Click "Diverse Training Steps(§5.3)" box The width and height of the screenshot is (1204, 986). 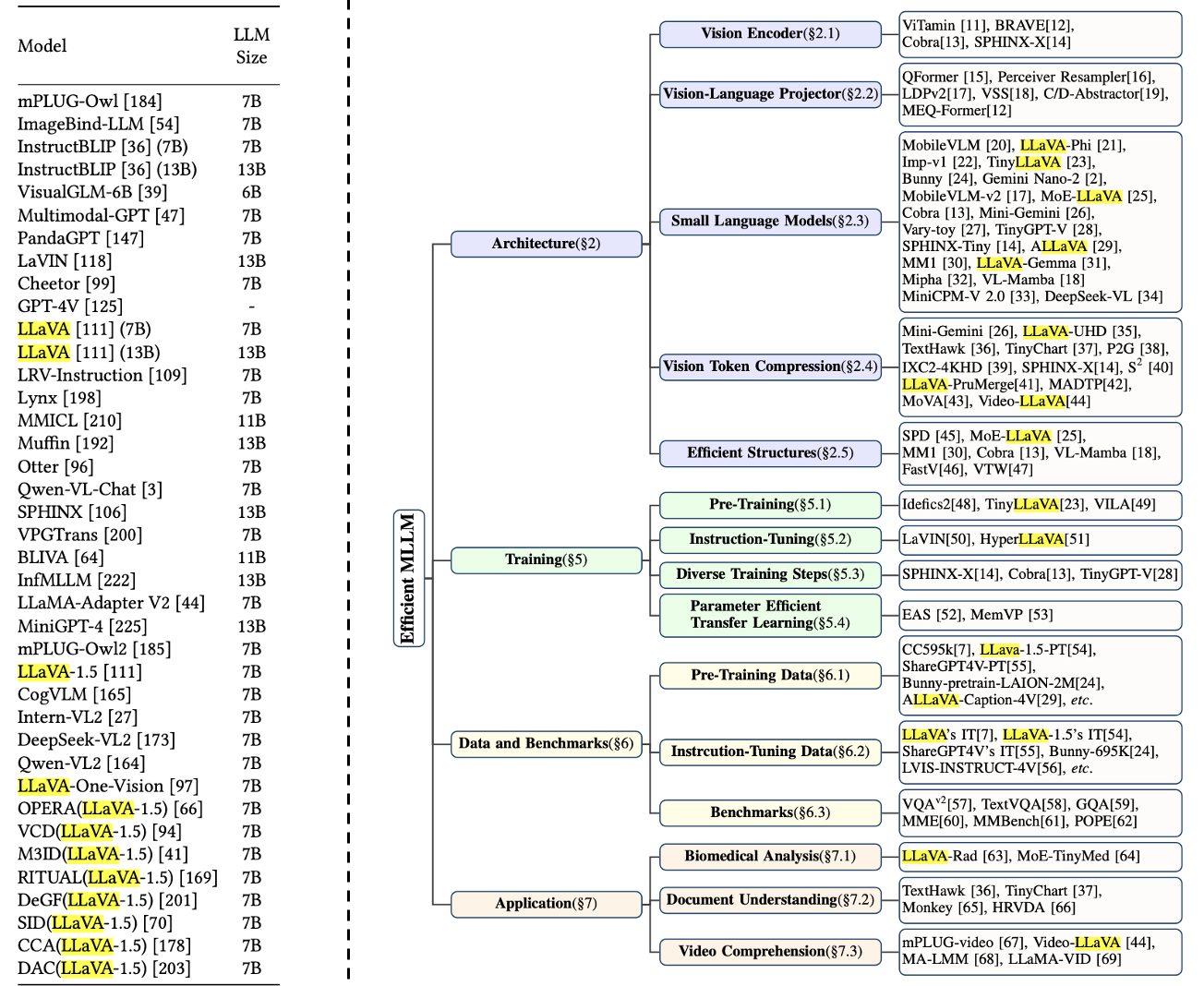tap(770, 575)
